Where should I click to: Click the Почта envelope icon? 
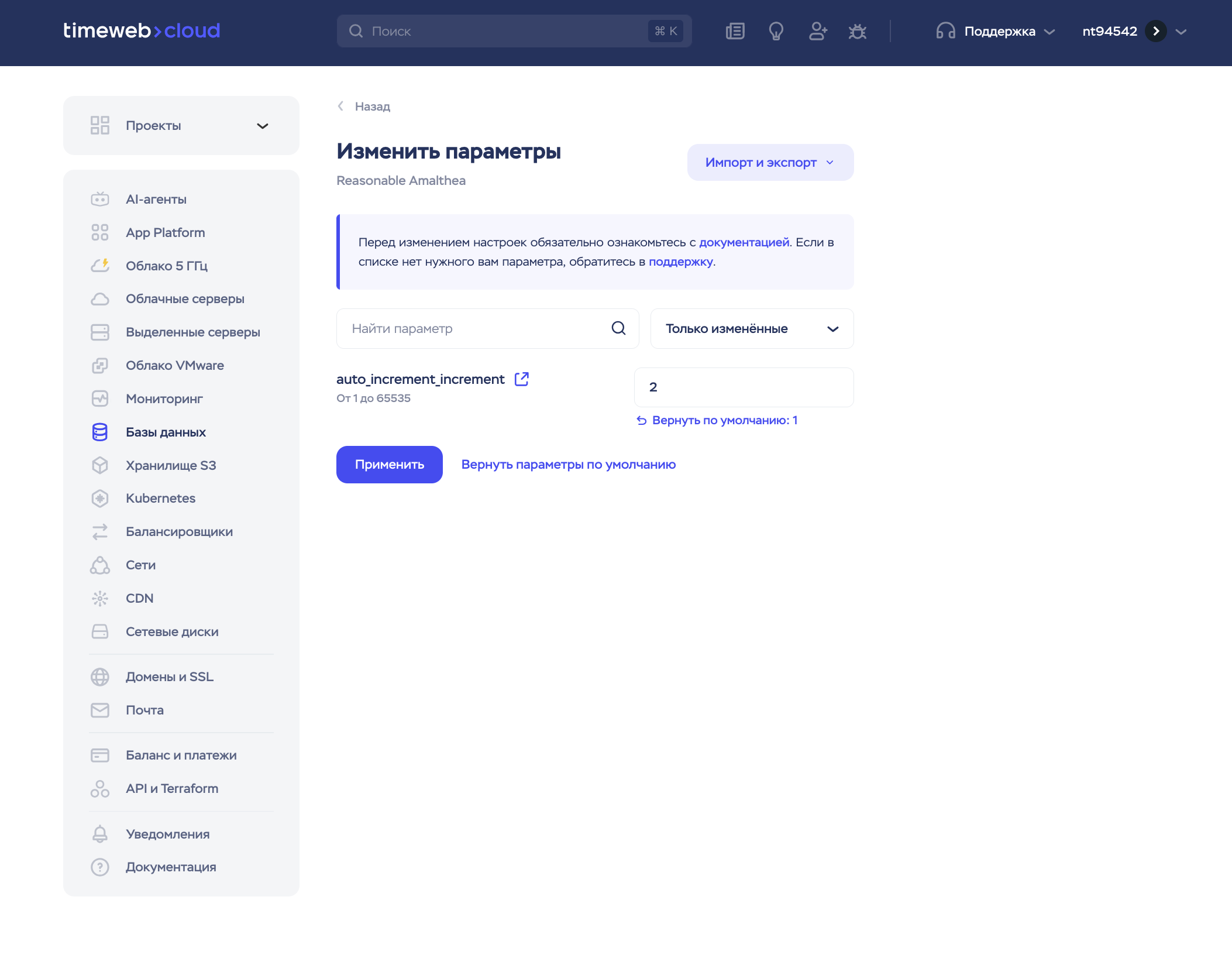(x=100, y=710)
